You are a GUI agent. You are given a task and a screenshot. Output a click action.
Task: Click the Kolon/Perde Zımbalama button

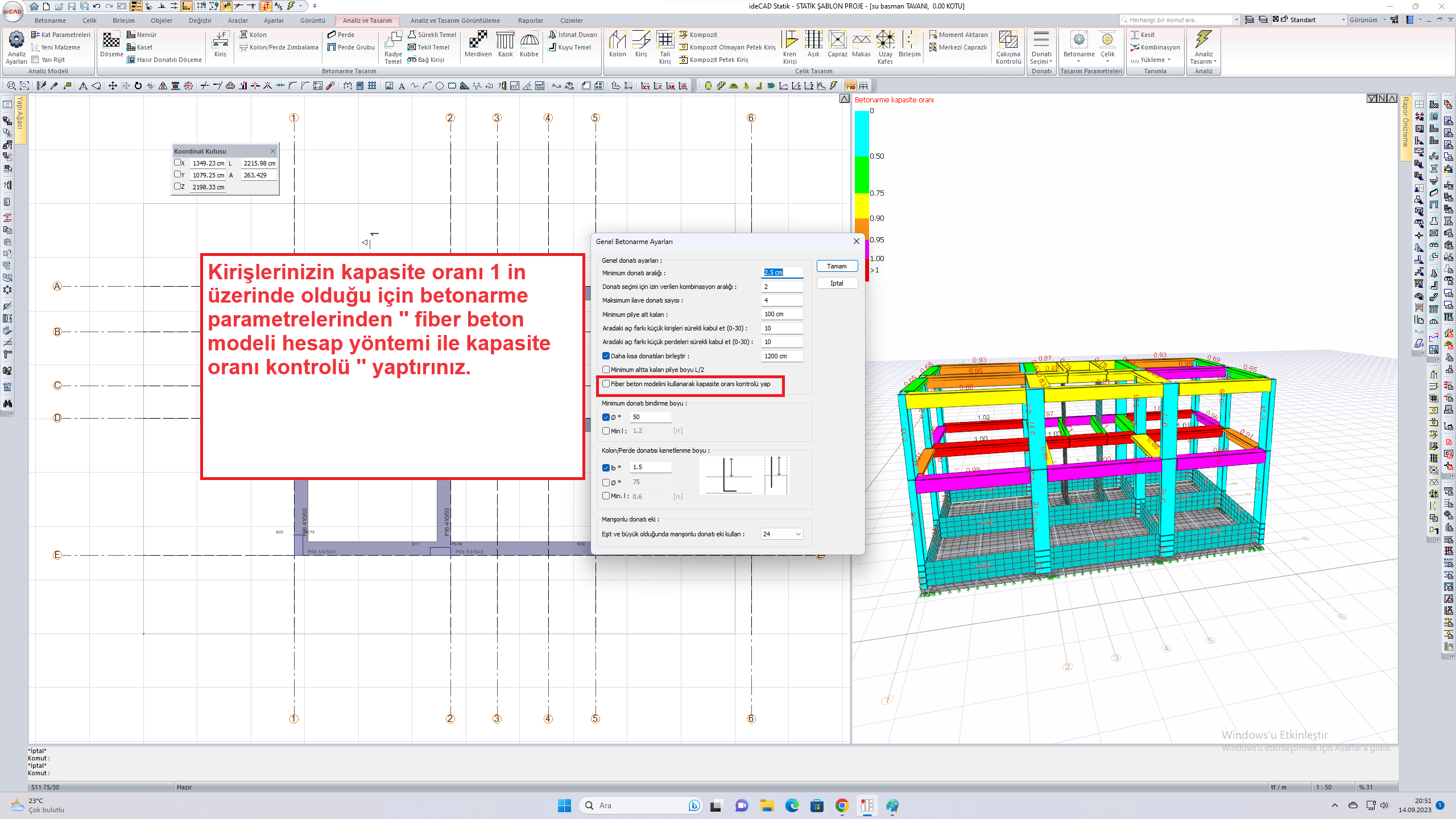[279, 47]
